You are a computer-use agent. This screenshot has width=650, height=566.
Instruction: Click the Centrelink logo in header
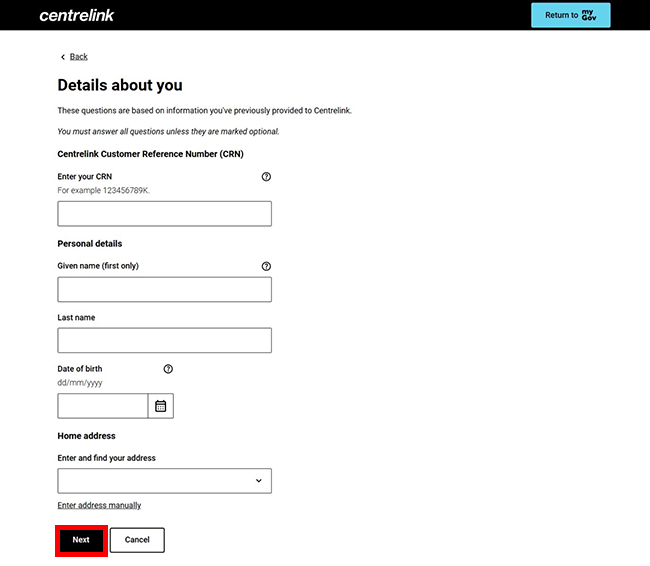tap(76, 15)
